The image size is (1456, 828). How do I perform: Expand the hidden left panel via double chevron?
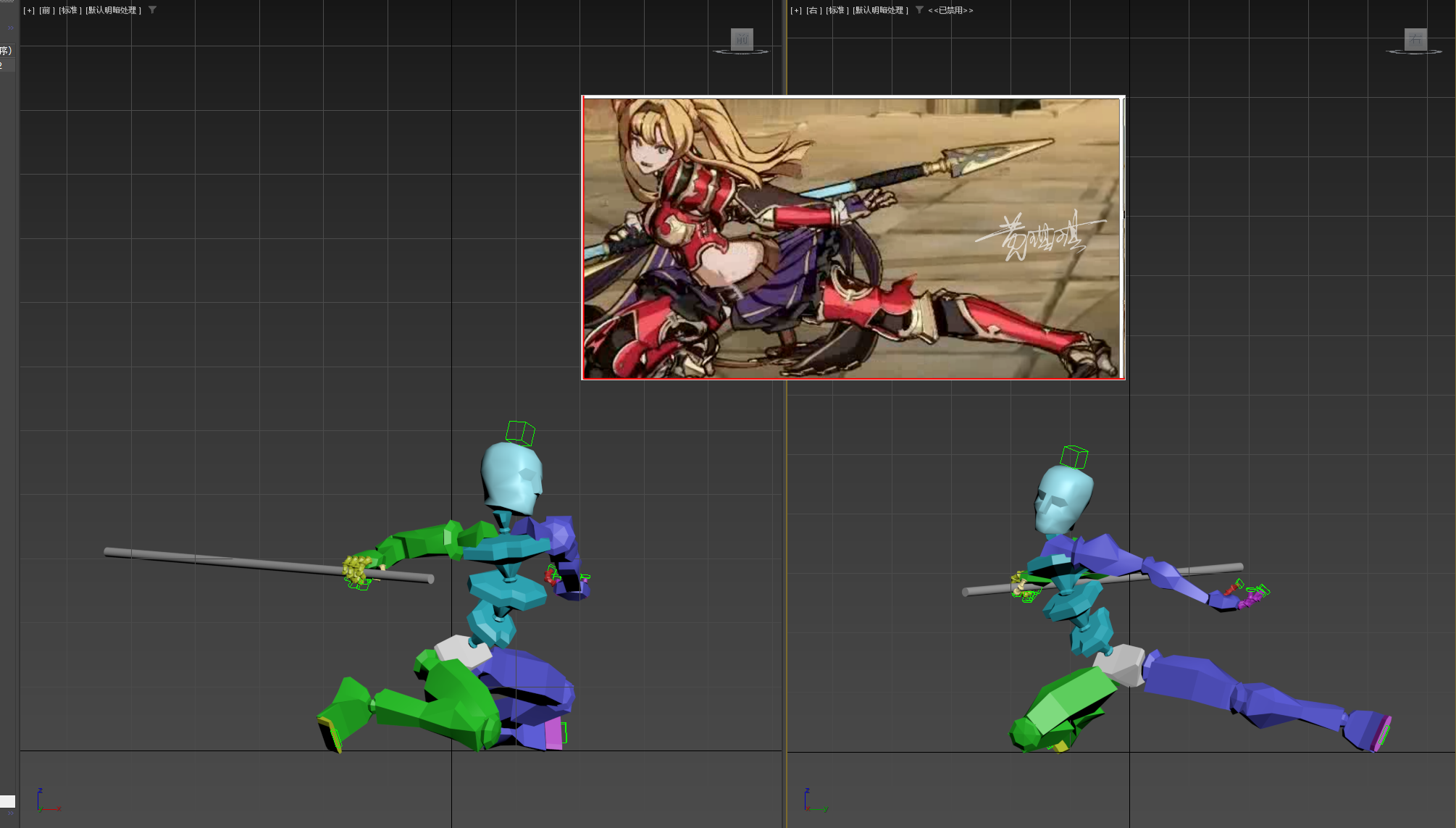tap(9, 28)
